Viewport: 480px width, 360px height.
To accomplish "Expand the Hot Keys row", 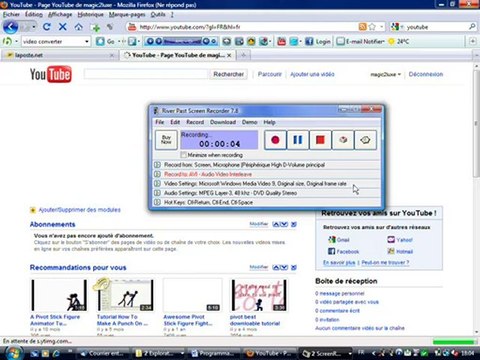I will (157, 202).
